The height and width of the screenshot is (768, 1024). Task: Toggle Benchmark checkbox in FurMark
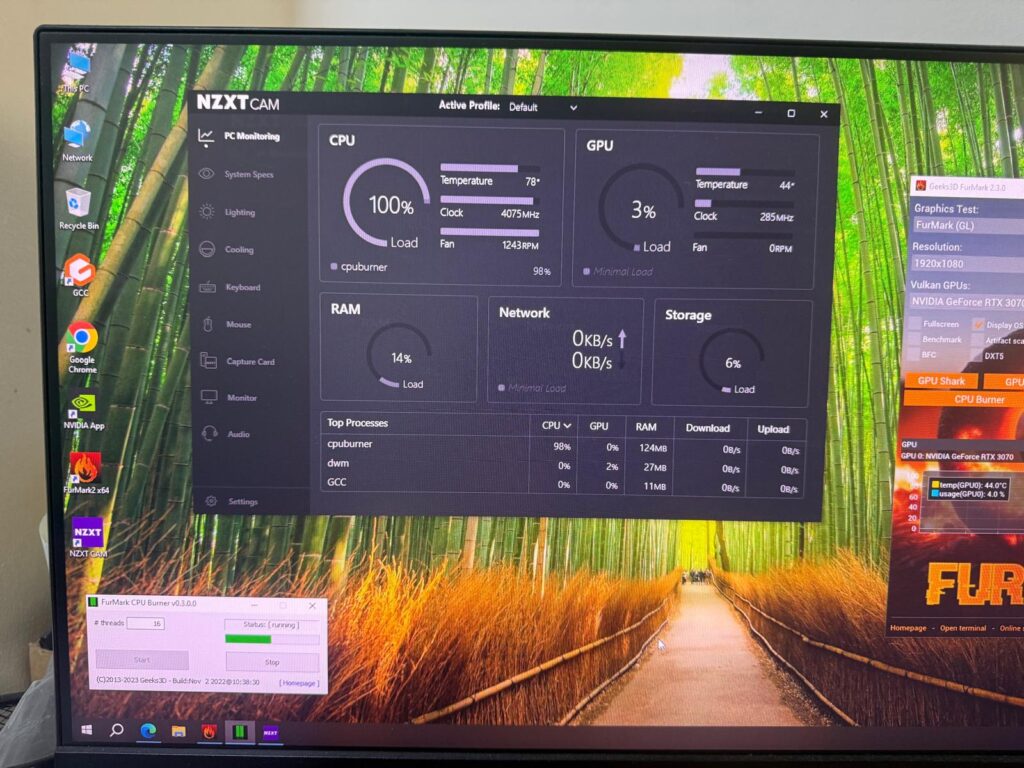[916, 339]
